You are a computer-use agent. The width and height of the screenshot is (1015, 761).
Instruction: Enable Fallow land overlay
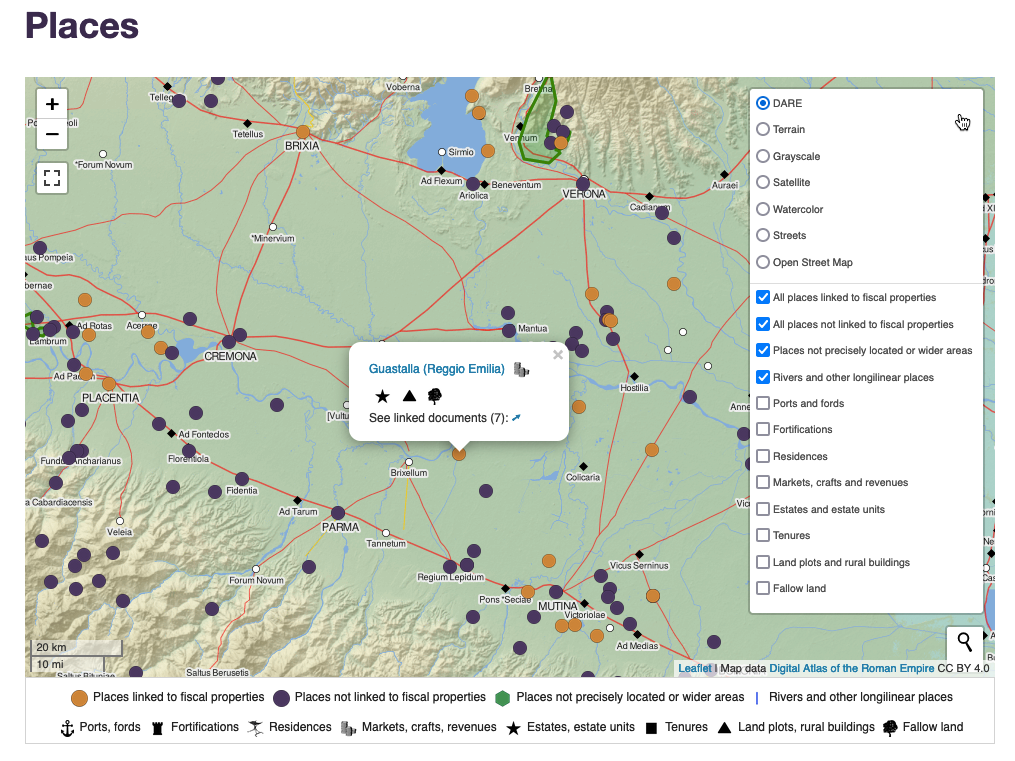(763, 588)
